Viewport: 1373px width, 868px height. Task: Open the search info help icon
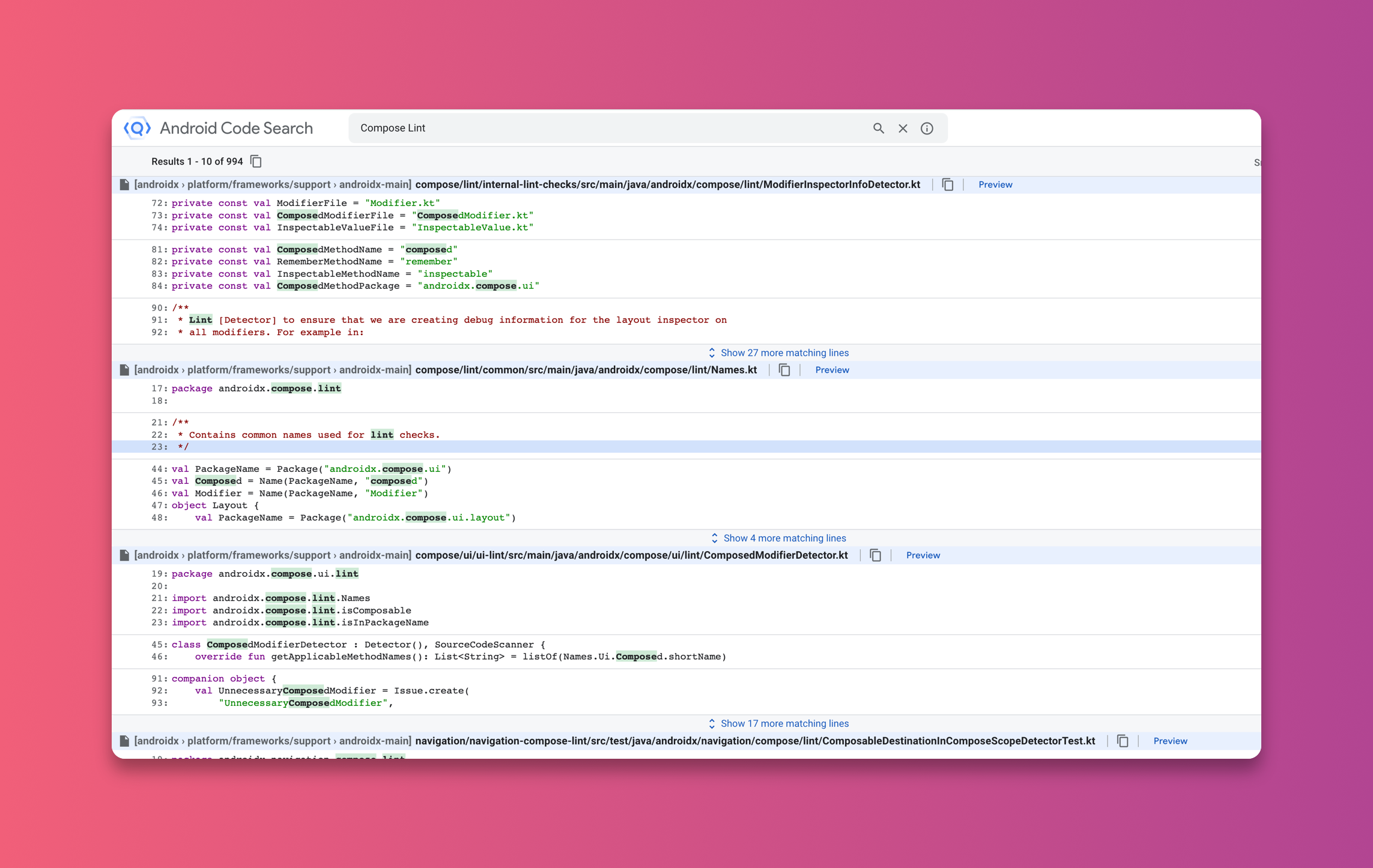[x=927, y=128]
